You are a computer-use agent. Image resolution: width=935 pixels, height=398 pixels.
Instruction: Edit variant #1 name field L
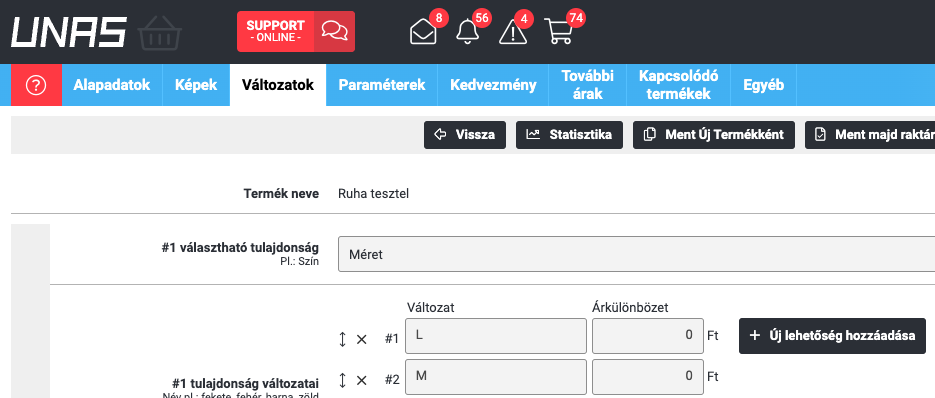tap(496, 336)
